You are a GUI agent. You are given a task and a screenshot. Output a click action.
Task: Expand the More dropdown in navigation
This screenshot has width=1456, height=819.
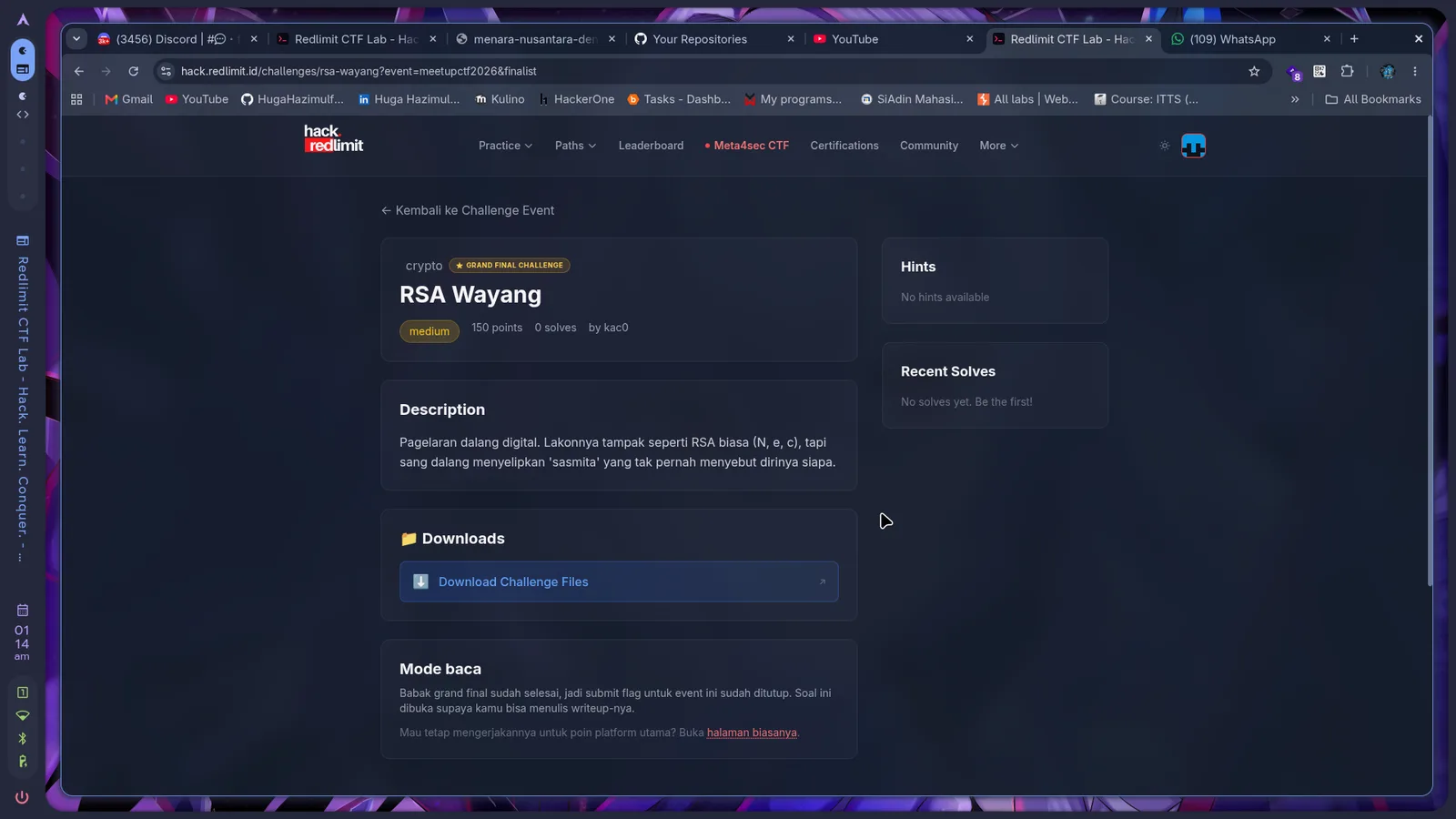998,146
